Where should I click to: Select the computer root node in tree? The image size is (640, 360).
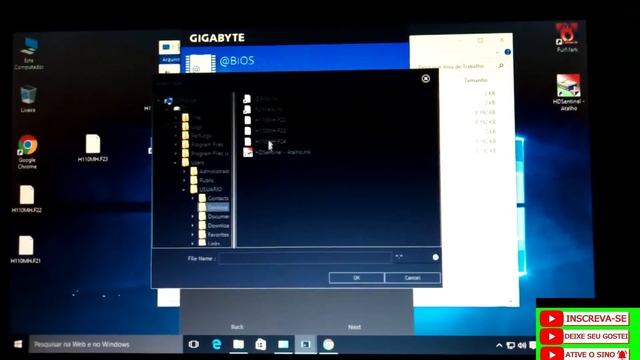click(181, 100)
